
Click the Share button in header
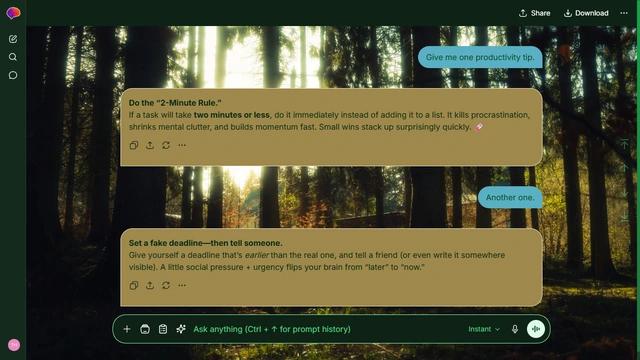click(534, 13)
